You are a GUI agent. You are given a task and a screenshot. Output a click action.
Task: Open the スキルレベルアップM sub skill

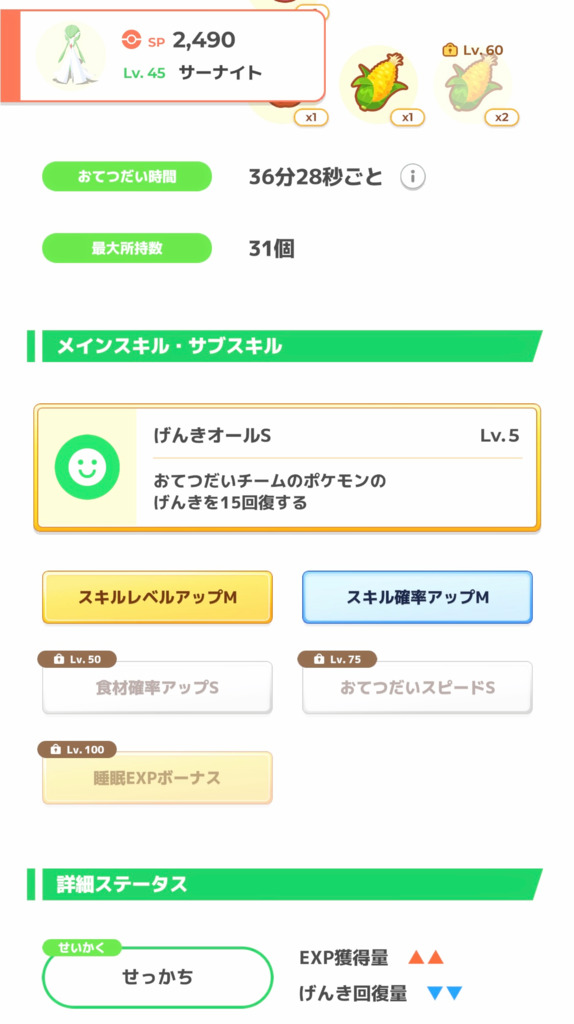click(157, 598)
